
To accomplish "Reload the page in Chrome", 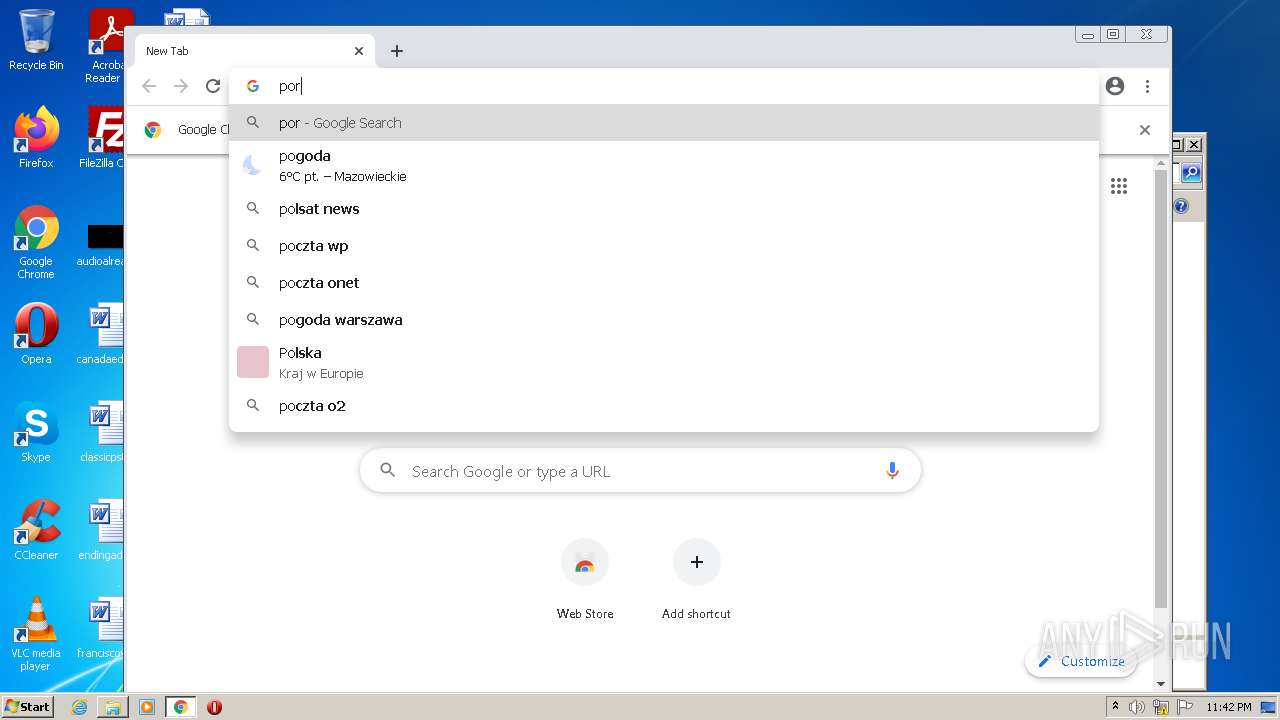I will pyautogui.click(x=213, y=86).
